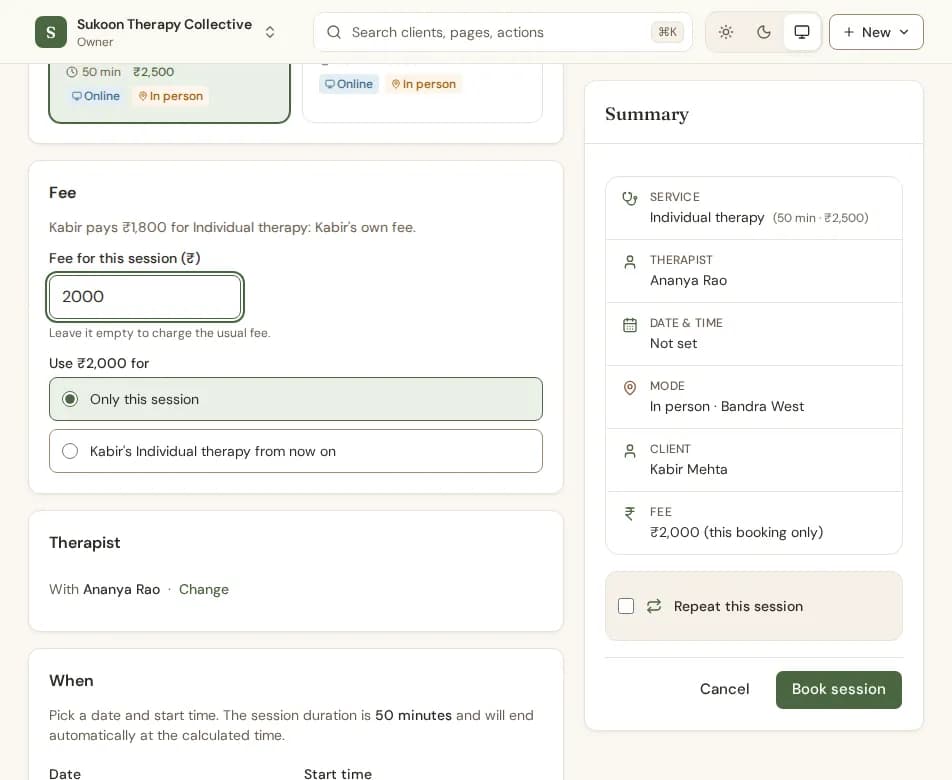The image size is (952, 780).
Task: Click the In person tag in the selected service card
Action: [x=171, y=96]
